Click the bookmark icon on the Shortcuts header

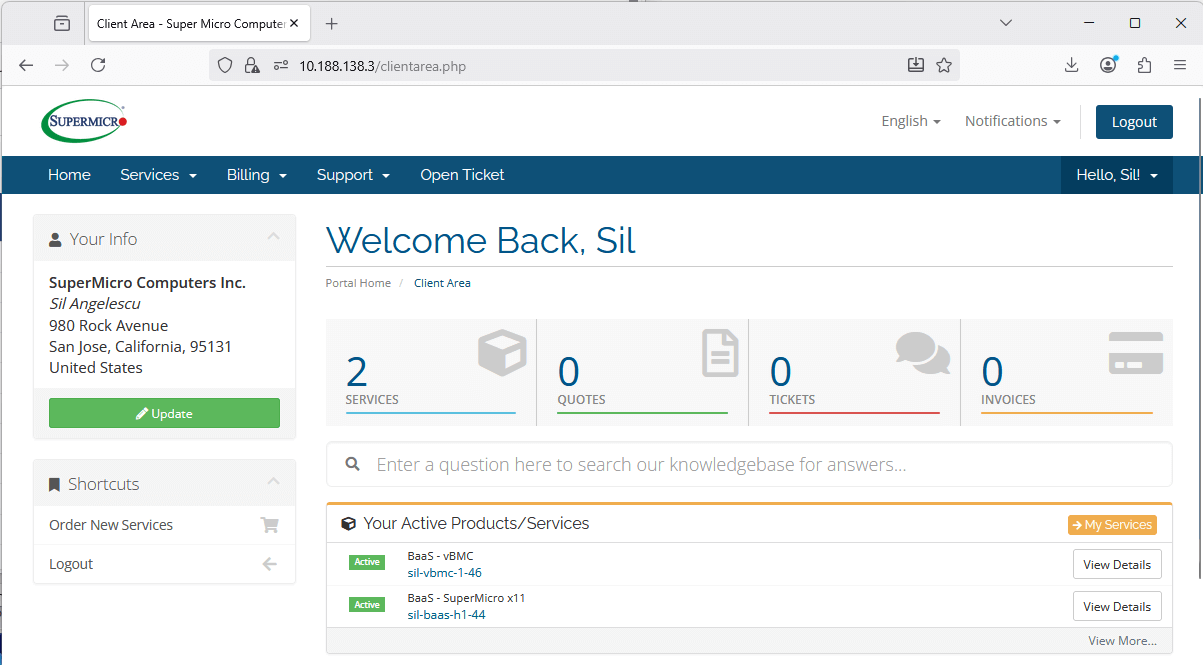54,483
